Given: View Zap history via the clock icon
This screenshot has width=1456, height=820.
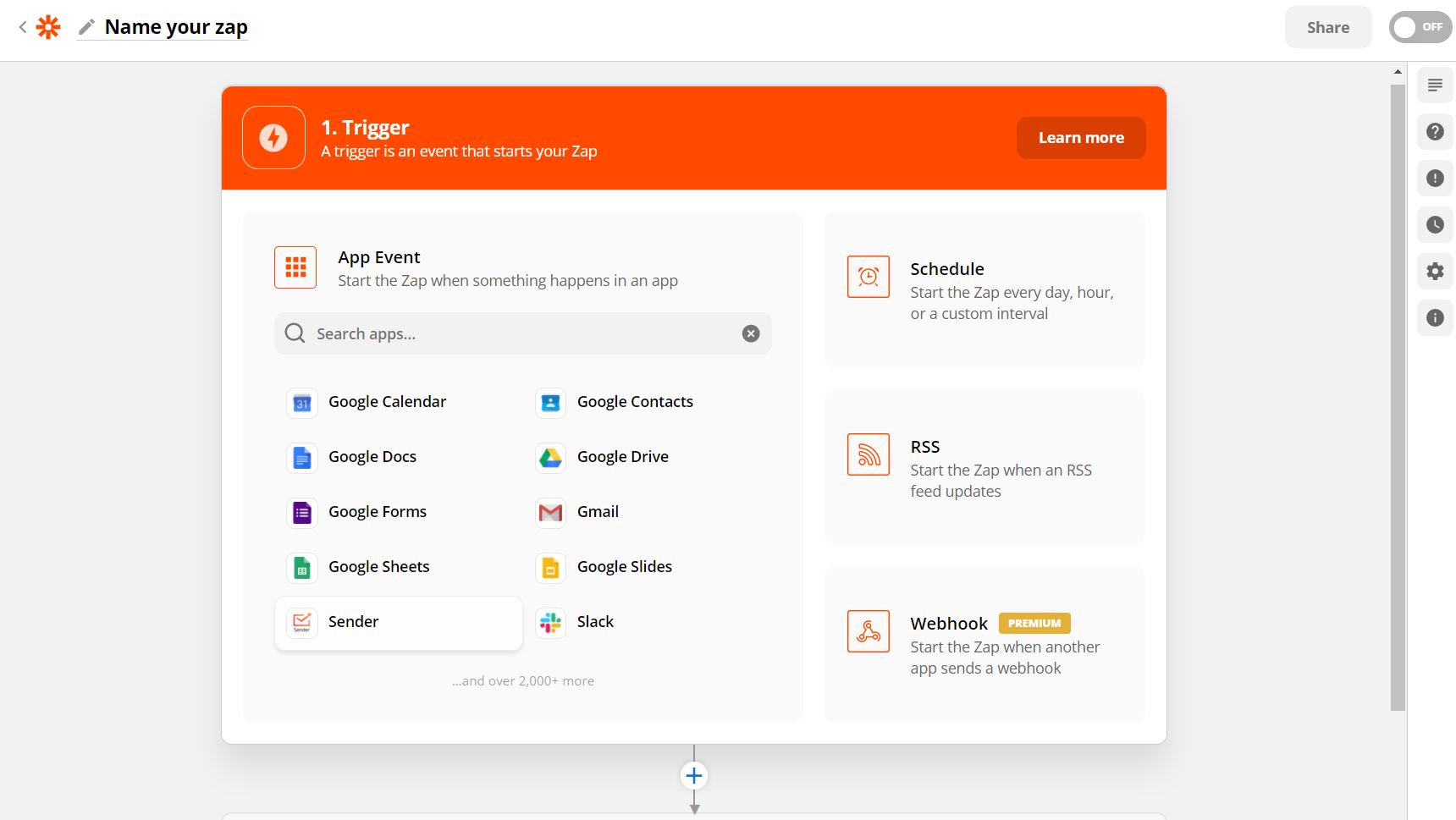Looking at the screenshot, I should tap(1434, 224).
